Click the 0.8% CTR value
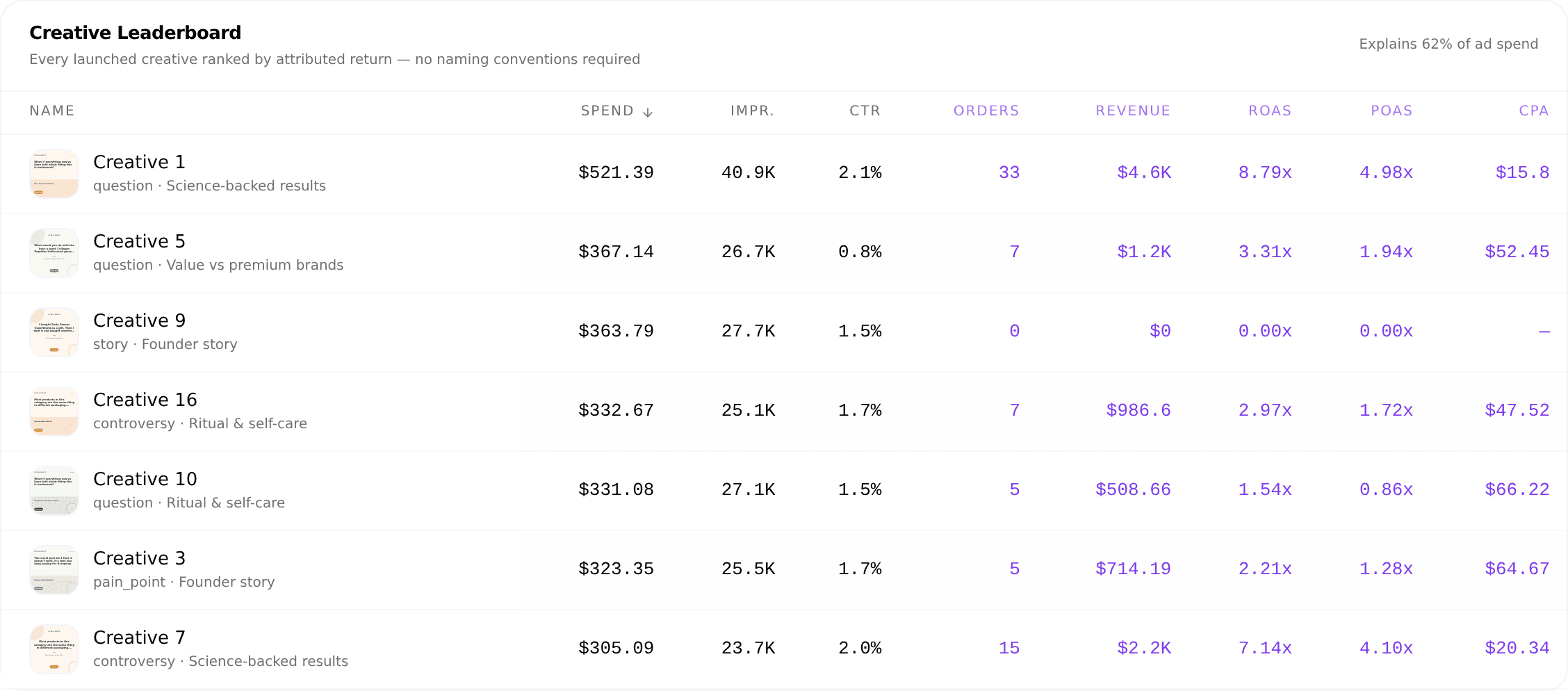The height and width of the screenshot is (691, 1568). (x=860, y=252)
